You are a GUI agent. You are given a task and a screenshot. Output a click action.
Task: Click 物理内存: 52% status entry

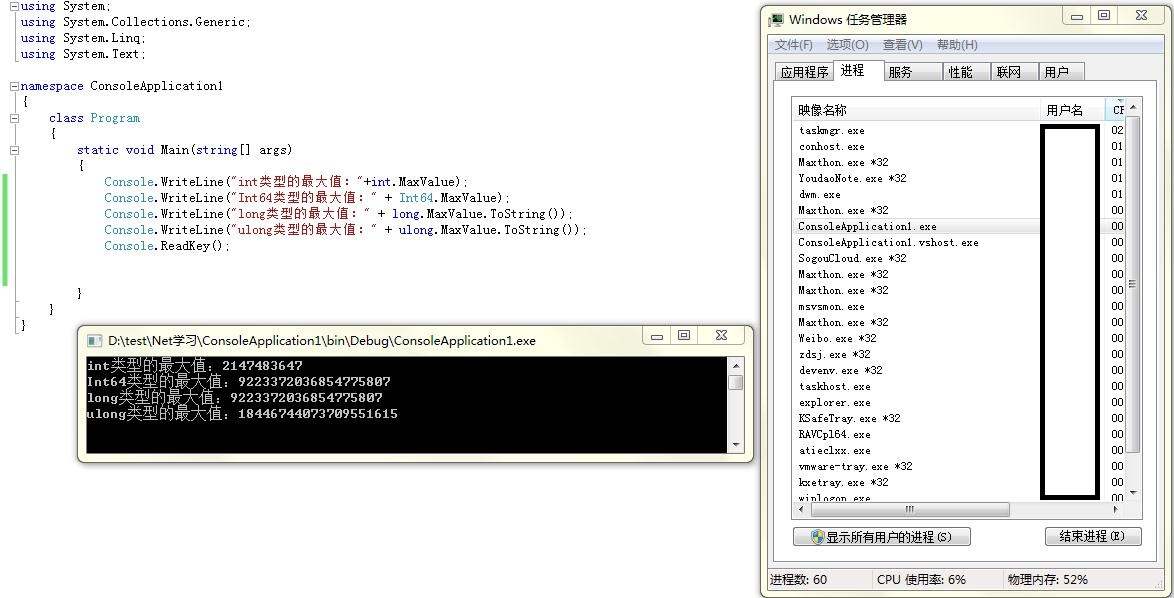(1047, 579)
